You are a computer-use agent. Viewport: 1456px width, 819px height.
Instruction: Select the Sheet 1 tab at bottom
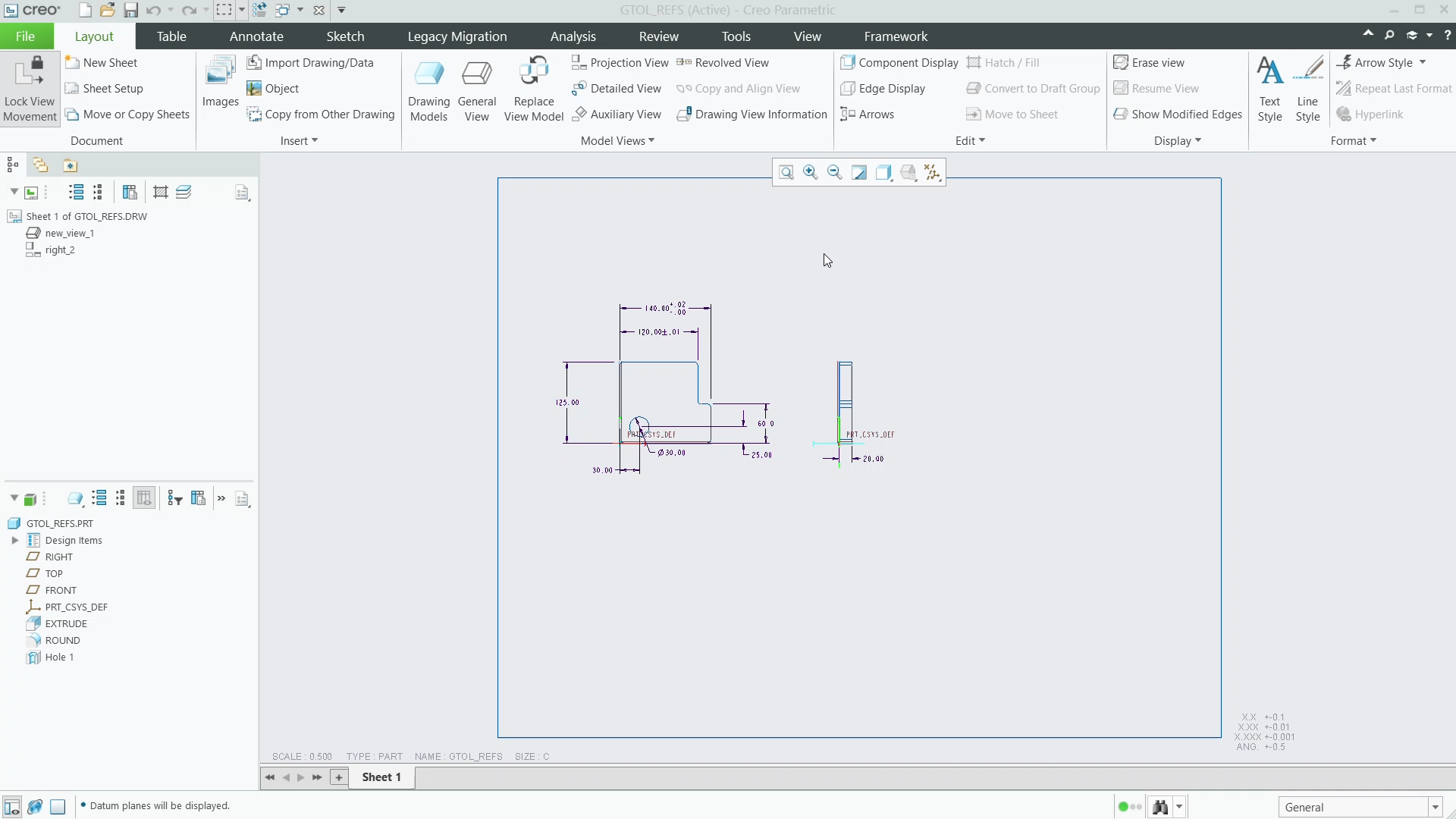[x=381, y=777]
